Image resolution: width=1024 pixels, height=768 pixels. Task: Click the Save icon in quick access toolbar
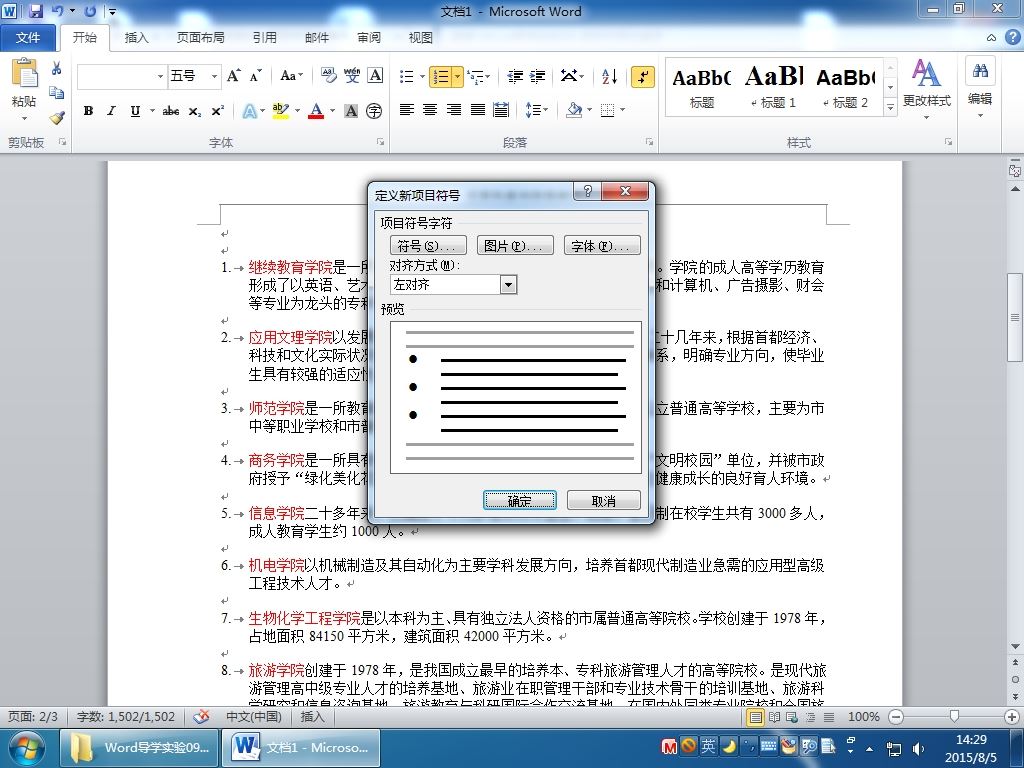(x=35, y=11)
